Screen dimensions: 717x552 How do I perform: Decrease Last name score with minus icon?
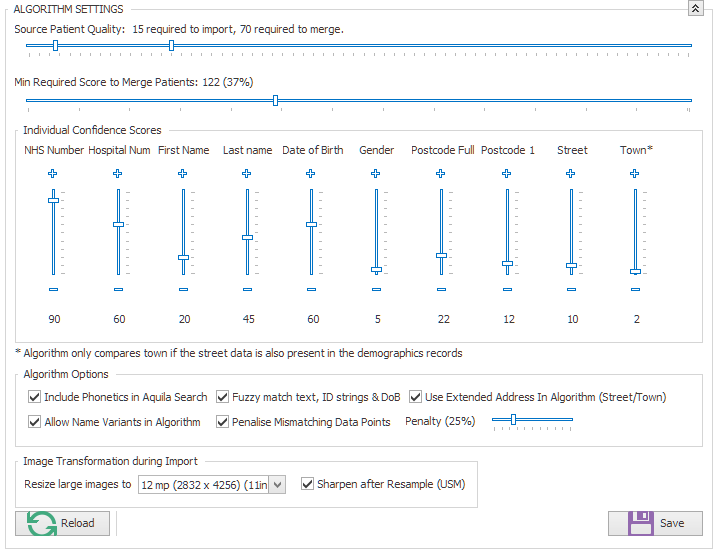coord(247,289)
